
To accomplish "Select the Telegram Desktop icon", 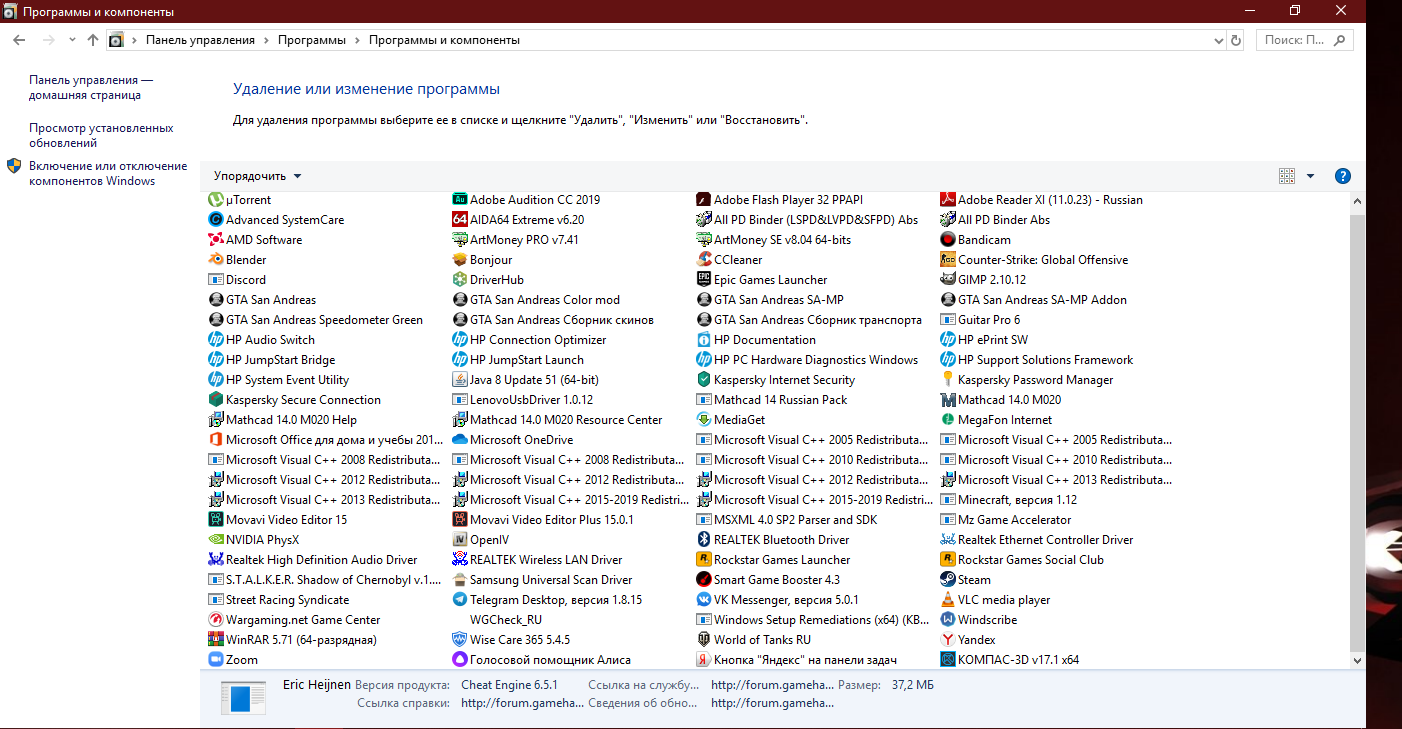I will point(460,600).
